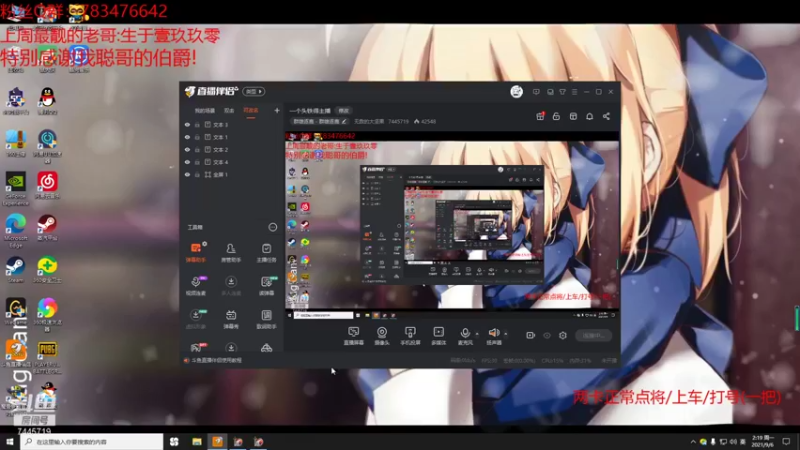
Task: Open the skin (shirt) icon in the title bar
Action: point(562,92)
